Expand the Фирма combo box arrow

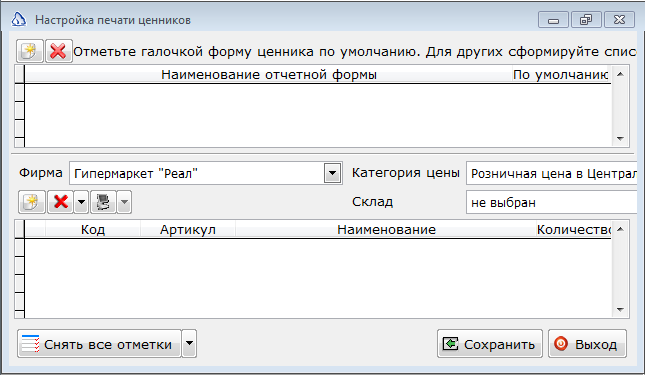pos(332,173)
